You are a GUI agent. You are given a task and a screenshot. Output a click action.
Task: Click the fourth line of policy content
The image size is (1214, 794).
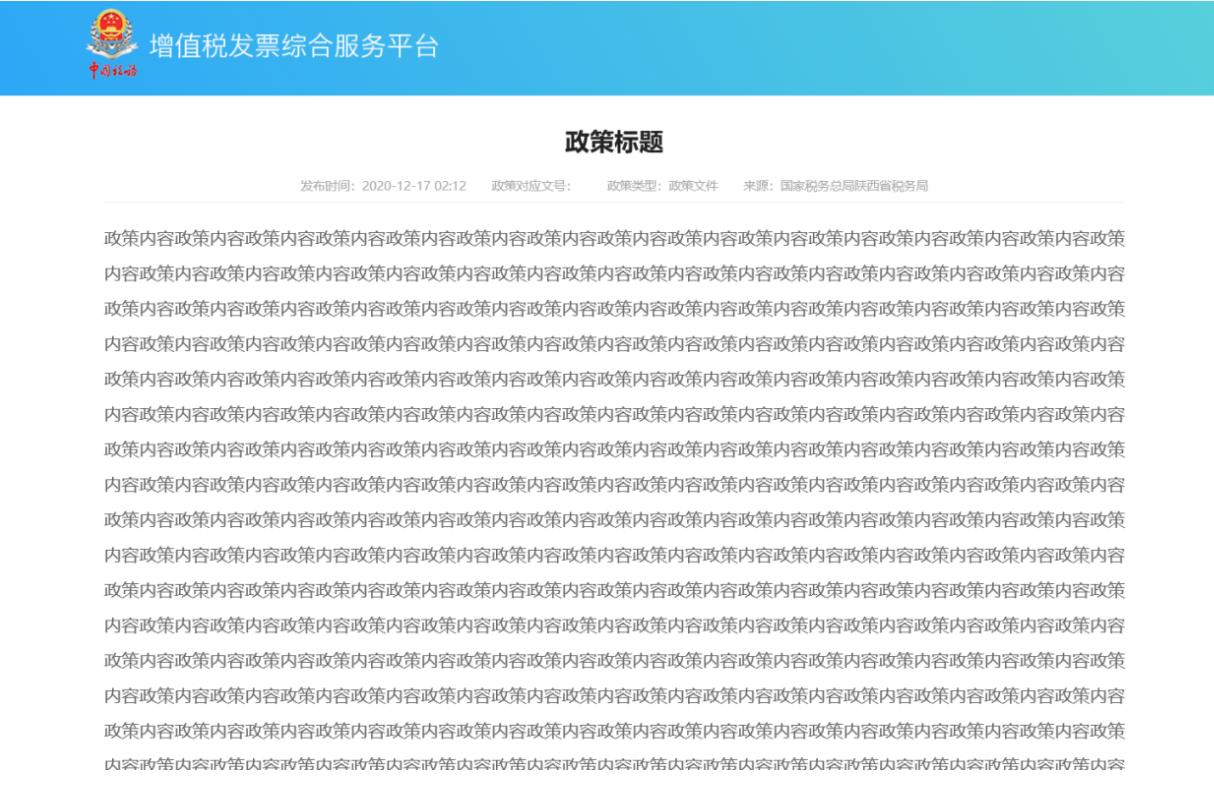click(x=614, y=344)
